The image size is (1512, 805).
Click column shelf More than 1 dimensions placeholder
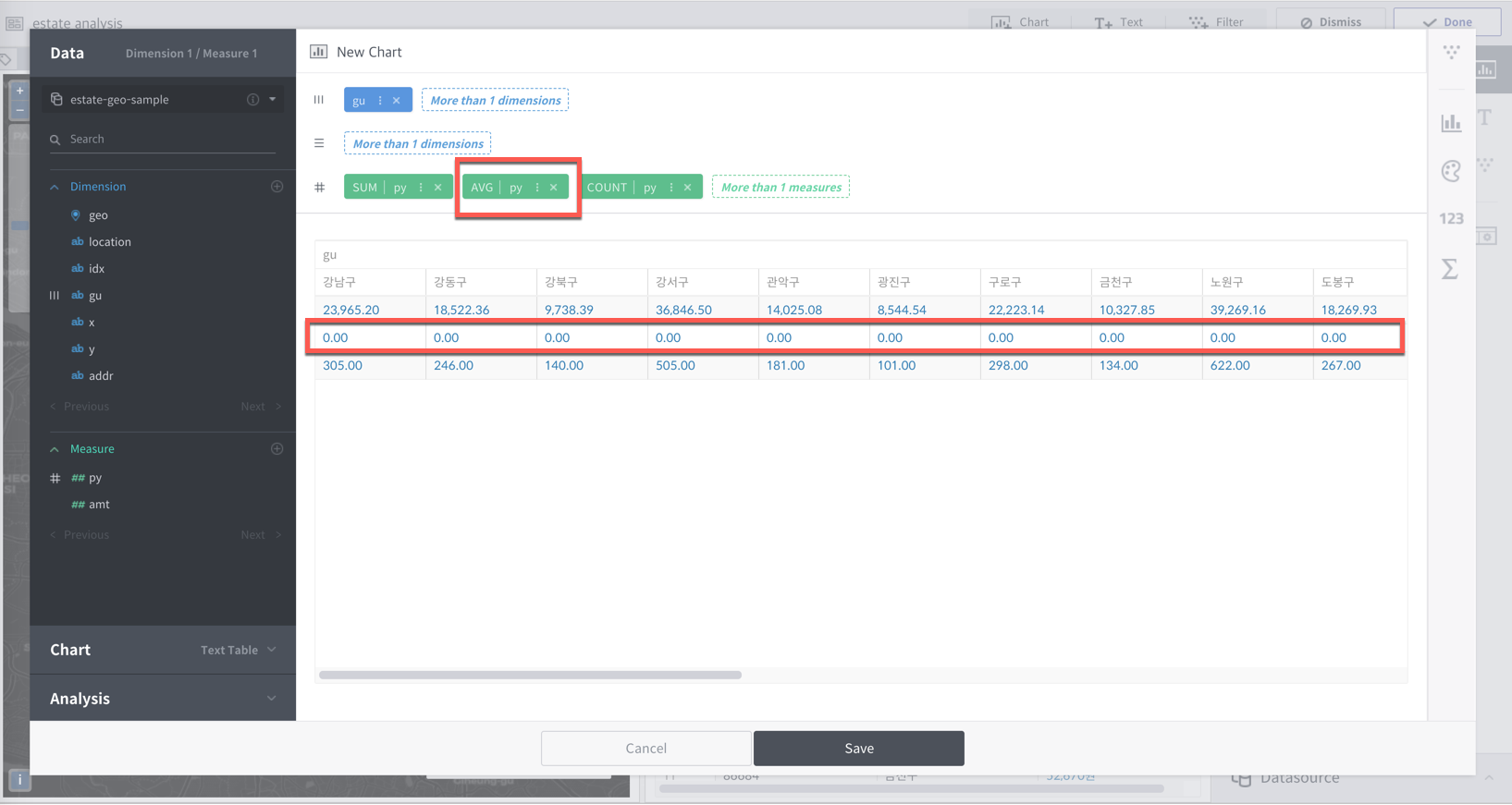pyautogui.click(x=496, y=100)
